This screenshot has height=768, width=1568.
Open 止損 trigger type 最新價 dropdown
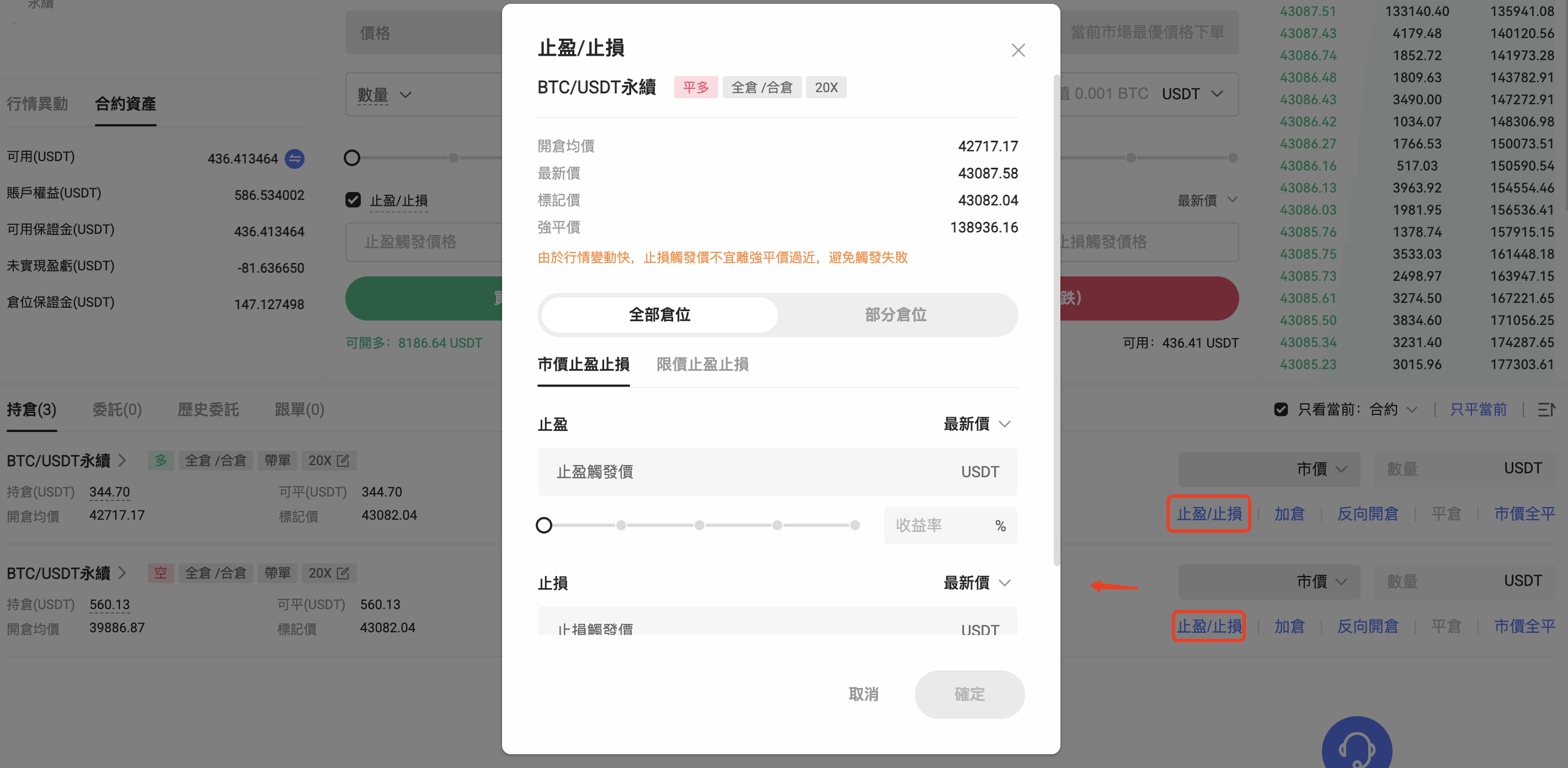click(x=977, y=583)
